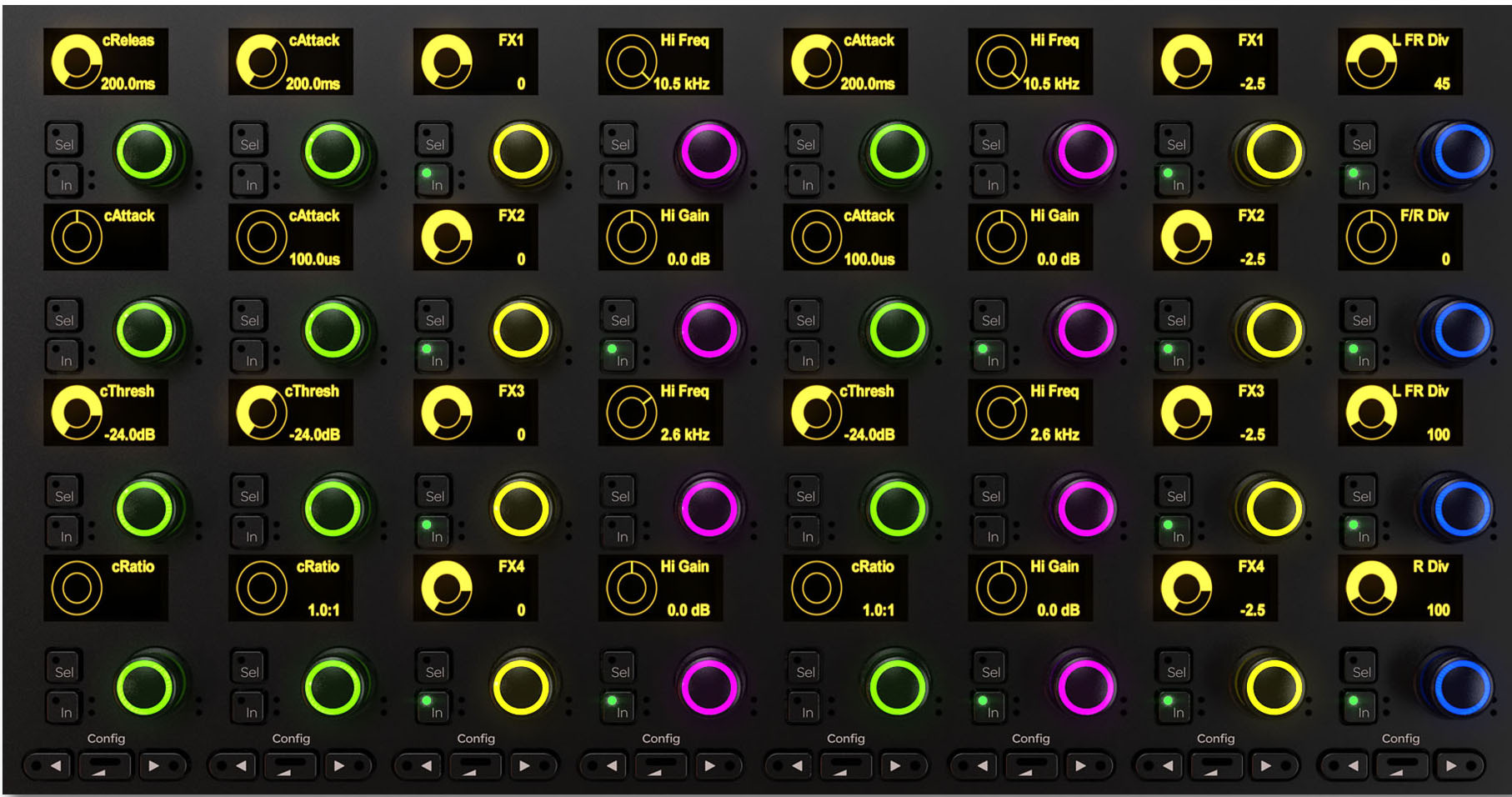Click the next Config arrow under the R Div column
The image size is (1512, 797).
click(x=1458, y=765)
